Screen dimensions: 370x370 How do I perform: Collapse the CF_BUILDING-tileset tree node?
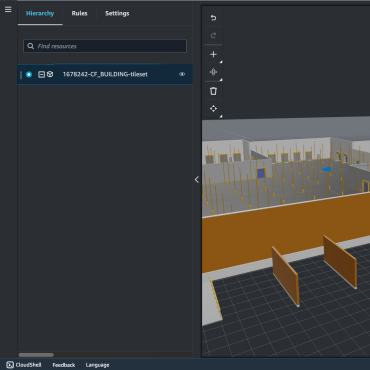(x=41, y=74)
